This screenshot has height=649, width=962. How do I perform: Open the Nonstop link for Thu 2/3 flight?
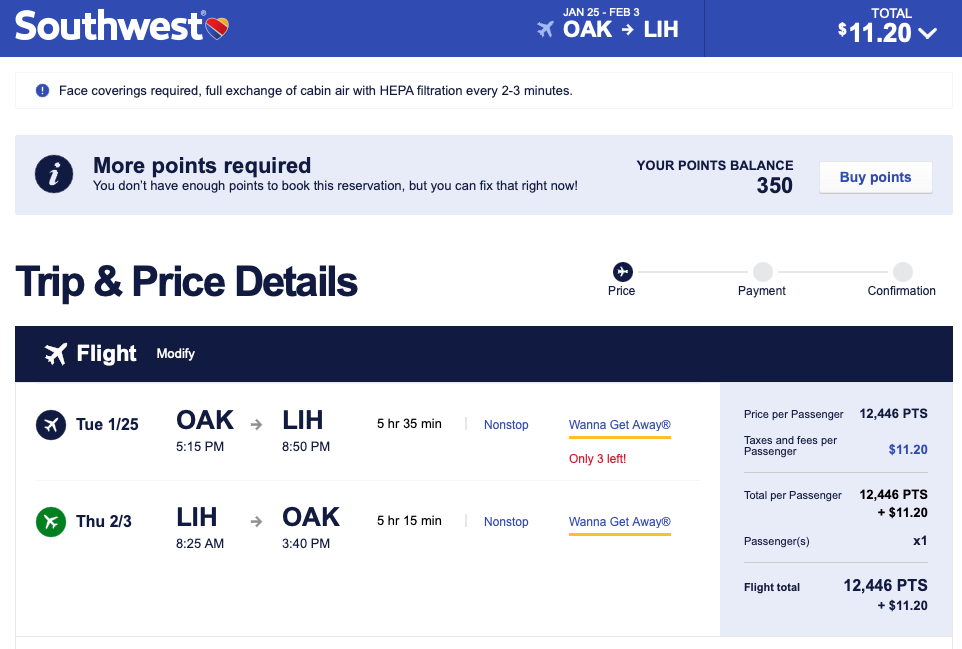coord(506,522)
